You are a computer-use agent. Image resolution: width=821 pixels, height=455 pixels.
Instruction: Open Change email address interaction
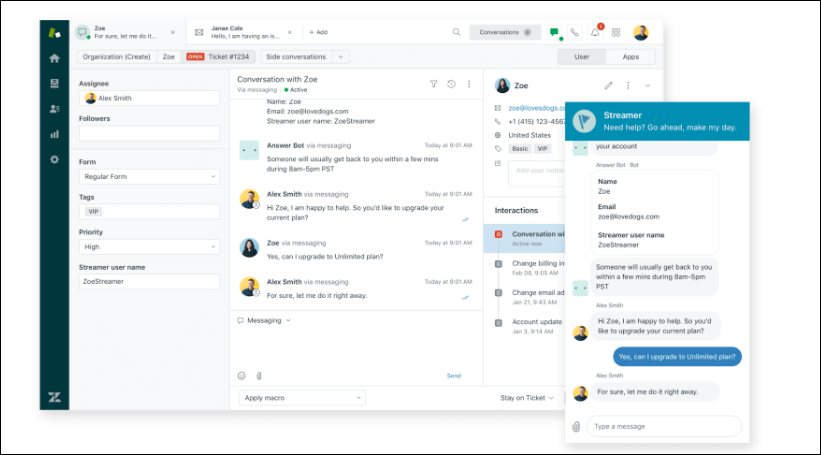click(525, 297)
